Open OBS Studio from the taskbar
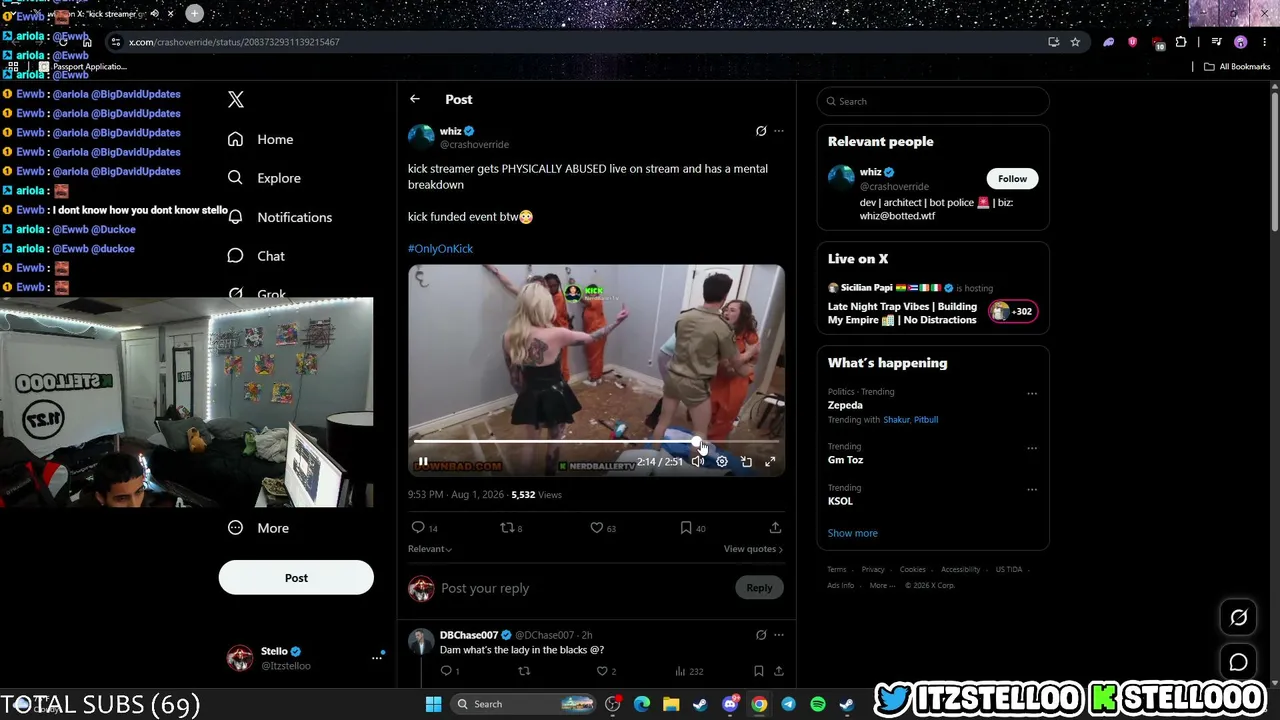Image resolution: width=1280 pixels, height=720 pixels. [x=613, y=704]
